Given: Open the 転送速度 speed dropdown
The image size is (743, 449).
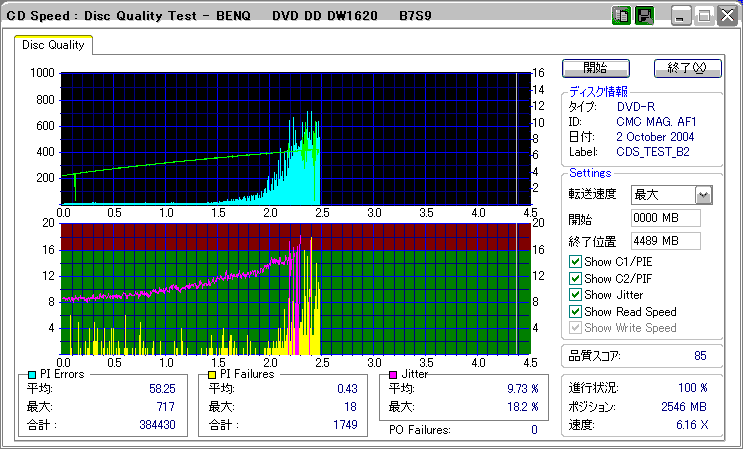Looking at the screenshot, I should tap(703, 195).
